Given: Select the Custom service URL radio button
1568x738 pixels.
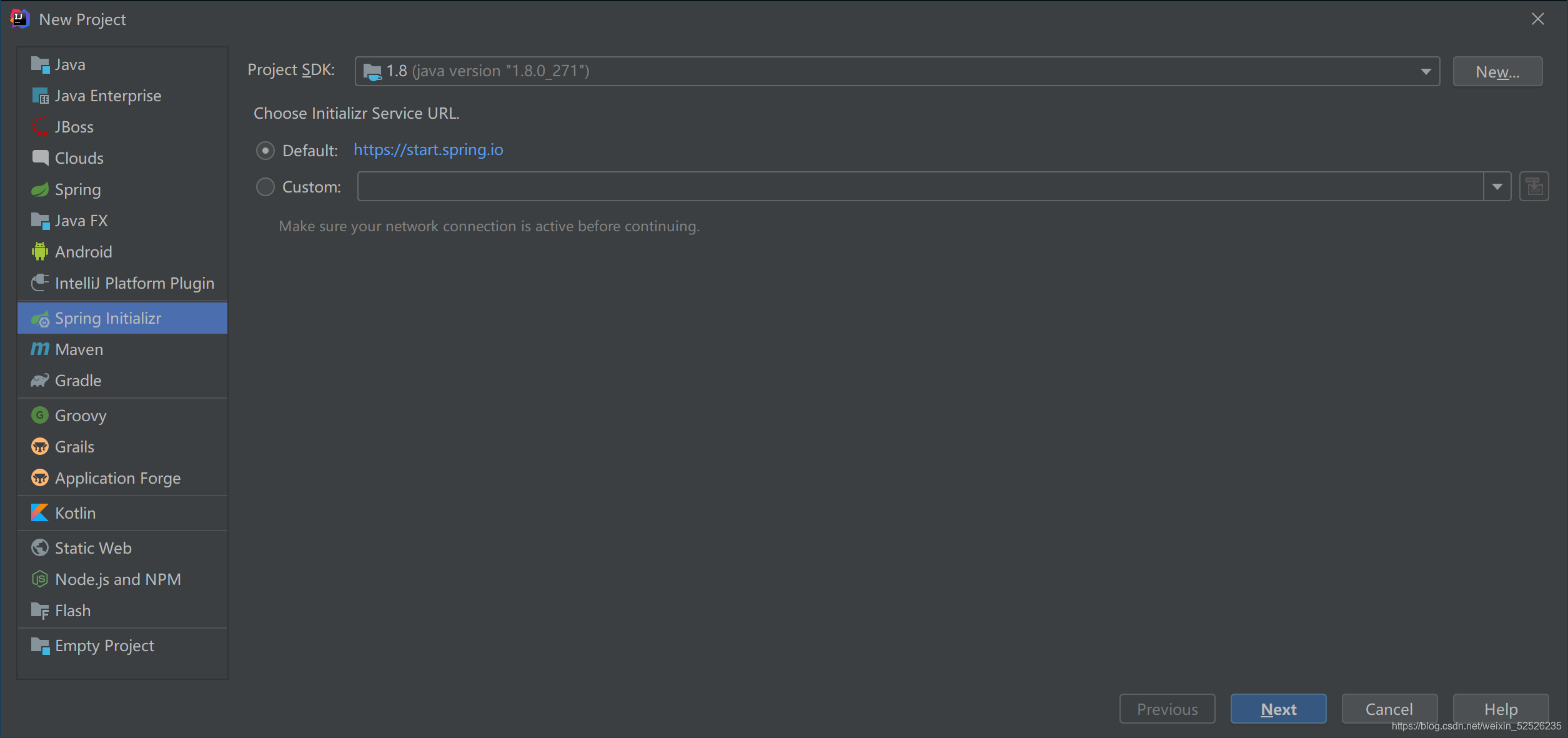Looking at the screenshot, I should (x=265, y=187).
